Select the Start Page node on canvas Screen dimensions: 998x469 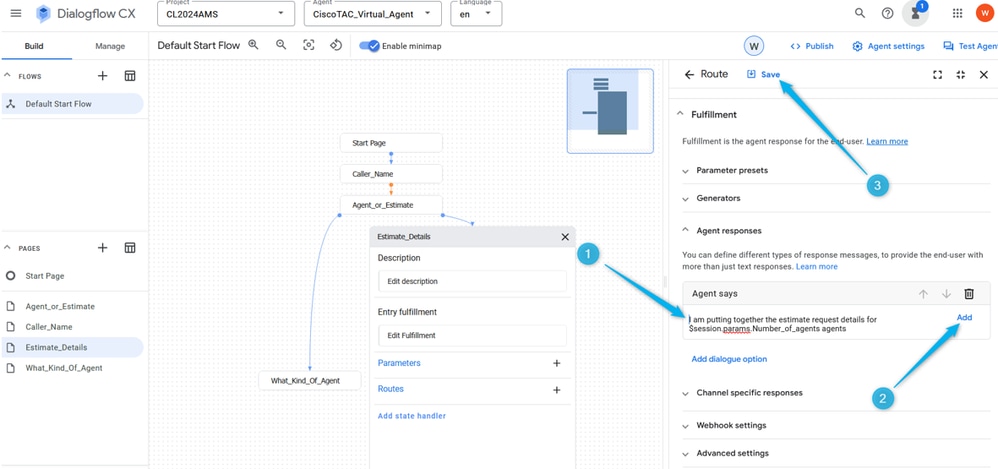pyautogui.click(x=391, y=143)
